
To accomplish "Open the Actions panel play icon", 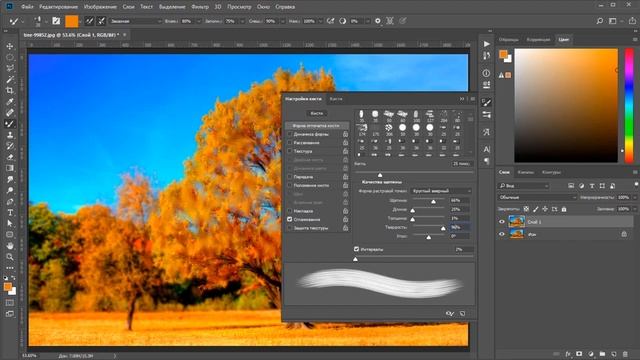I will [x=487, y=44].
